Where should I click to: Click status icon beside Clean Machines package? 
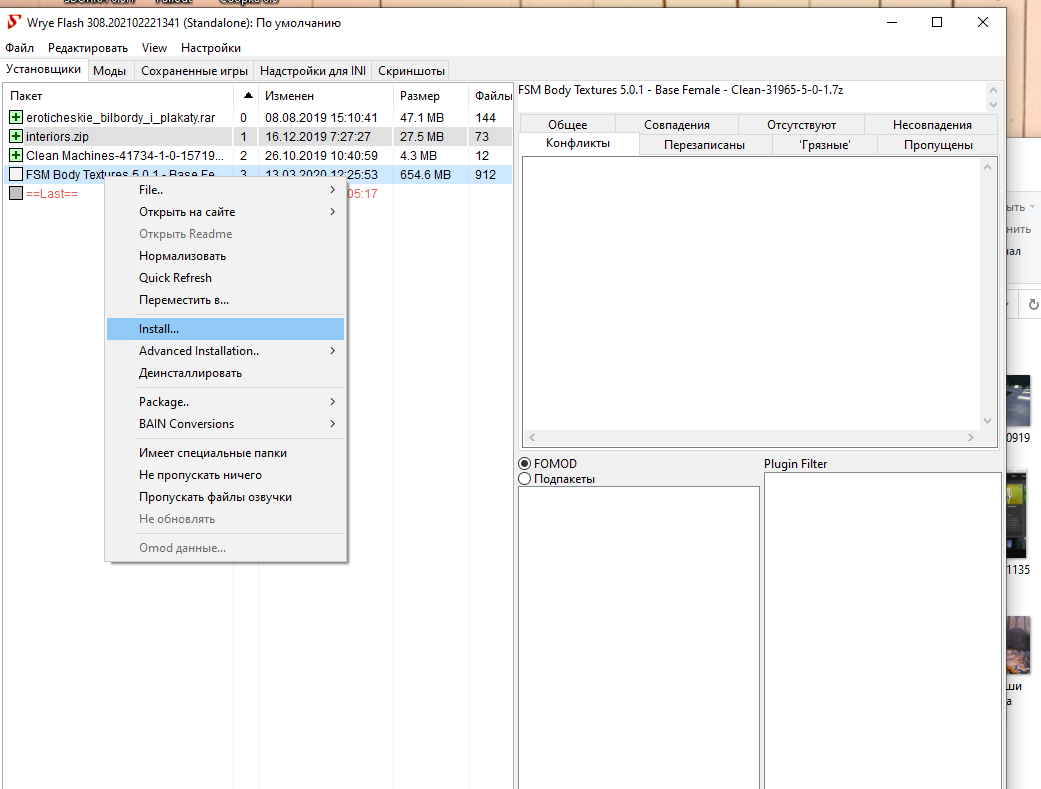(16, 155)
